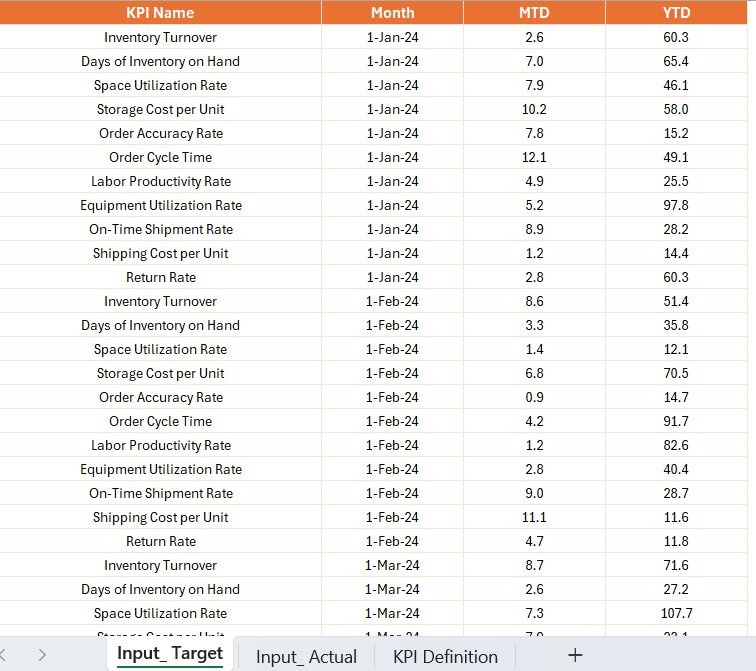Select Return Rate February cell

tap(160, 541)
